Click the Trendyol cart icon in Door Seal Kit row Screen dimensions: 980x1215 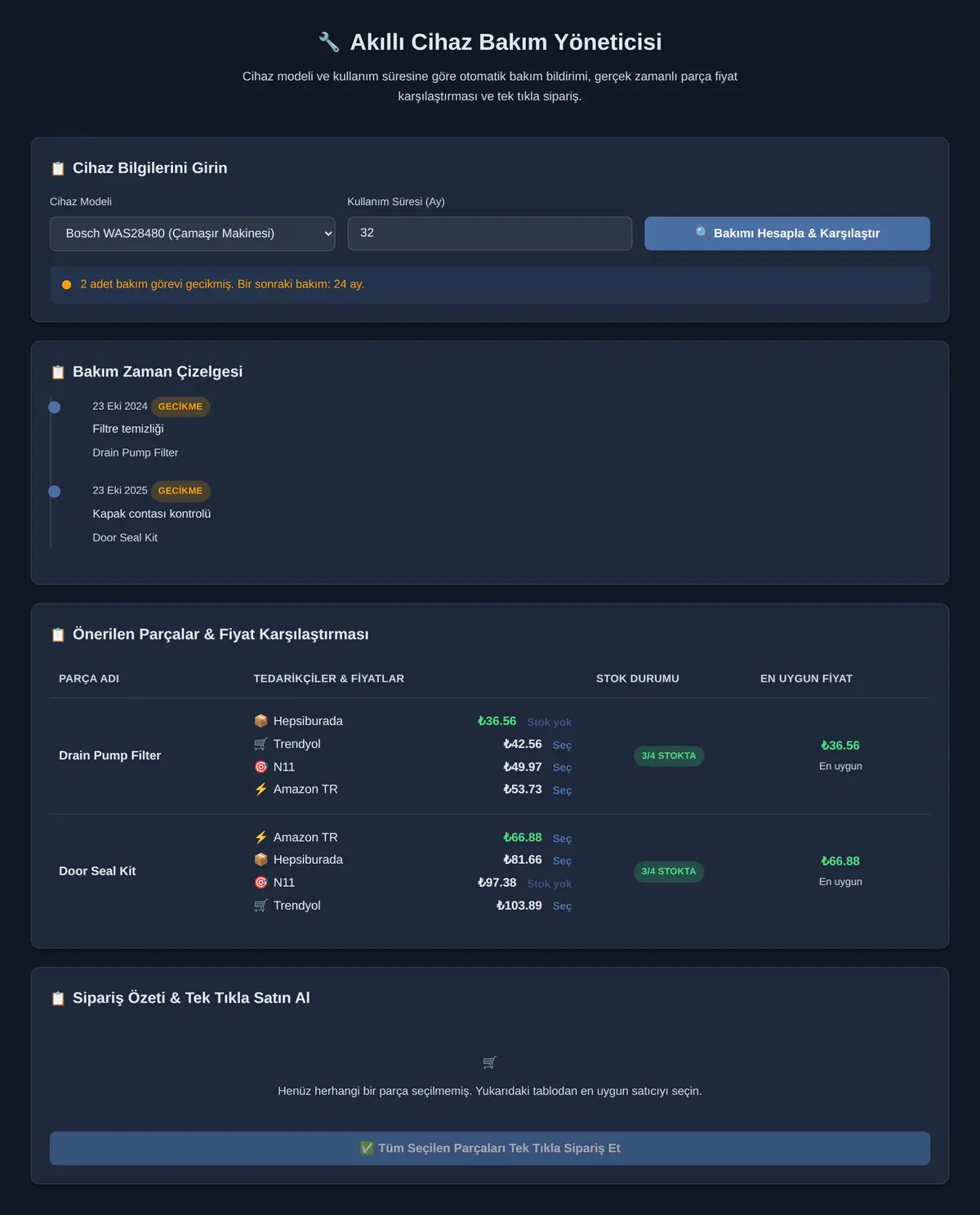pyautogui.click(x=261, y=906)
